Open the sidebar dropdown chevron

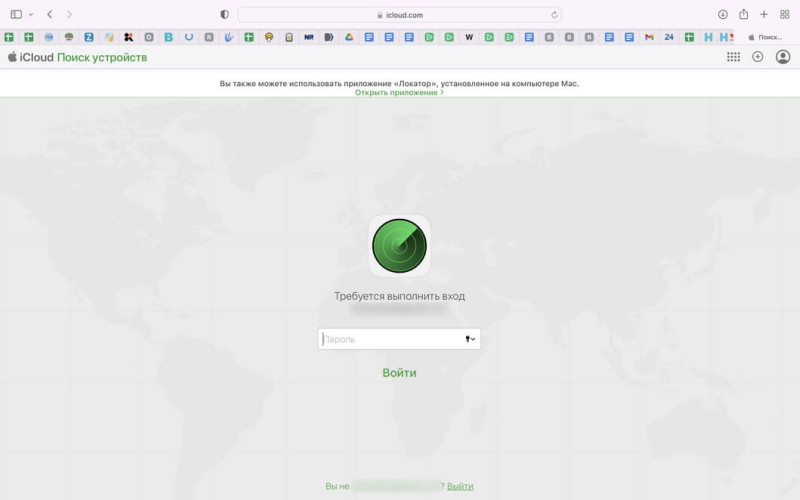31,15
